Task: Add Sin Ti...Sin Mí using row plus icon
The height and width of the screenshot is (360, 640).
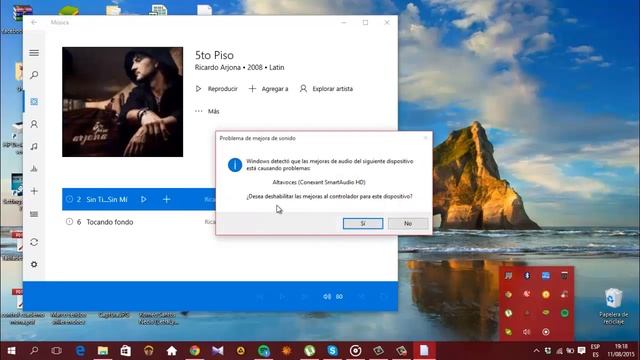Action: tap(167, 200)
